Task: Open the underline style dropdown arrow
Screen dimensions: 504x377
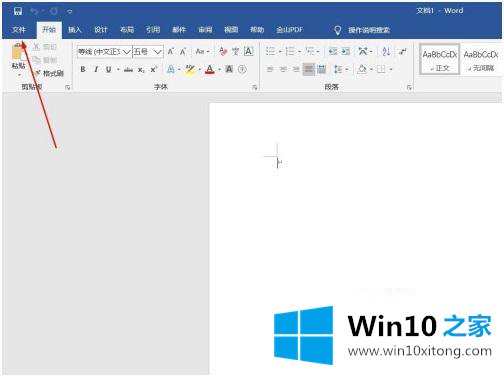Action: coord(118,70)
